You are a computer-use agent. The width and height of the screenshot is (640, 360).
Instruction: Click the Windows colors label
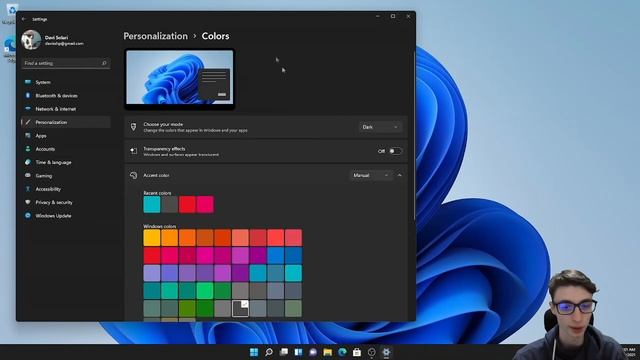(x=160, y=226)
